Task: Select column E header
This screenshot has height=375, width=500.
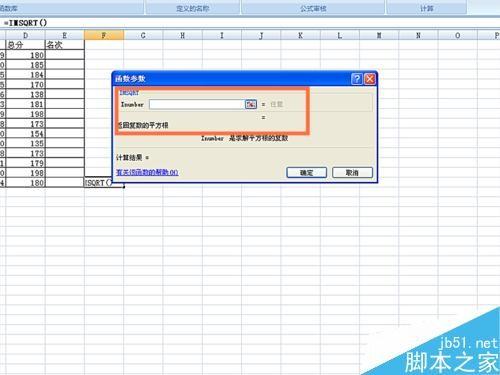Action: pos(65,35)
